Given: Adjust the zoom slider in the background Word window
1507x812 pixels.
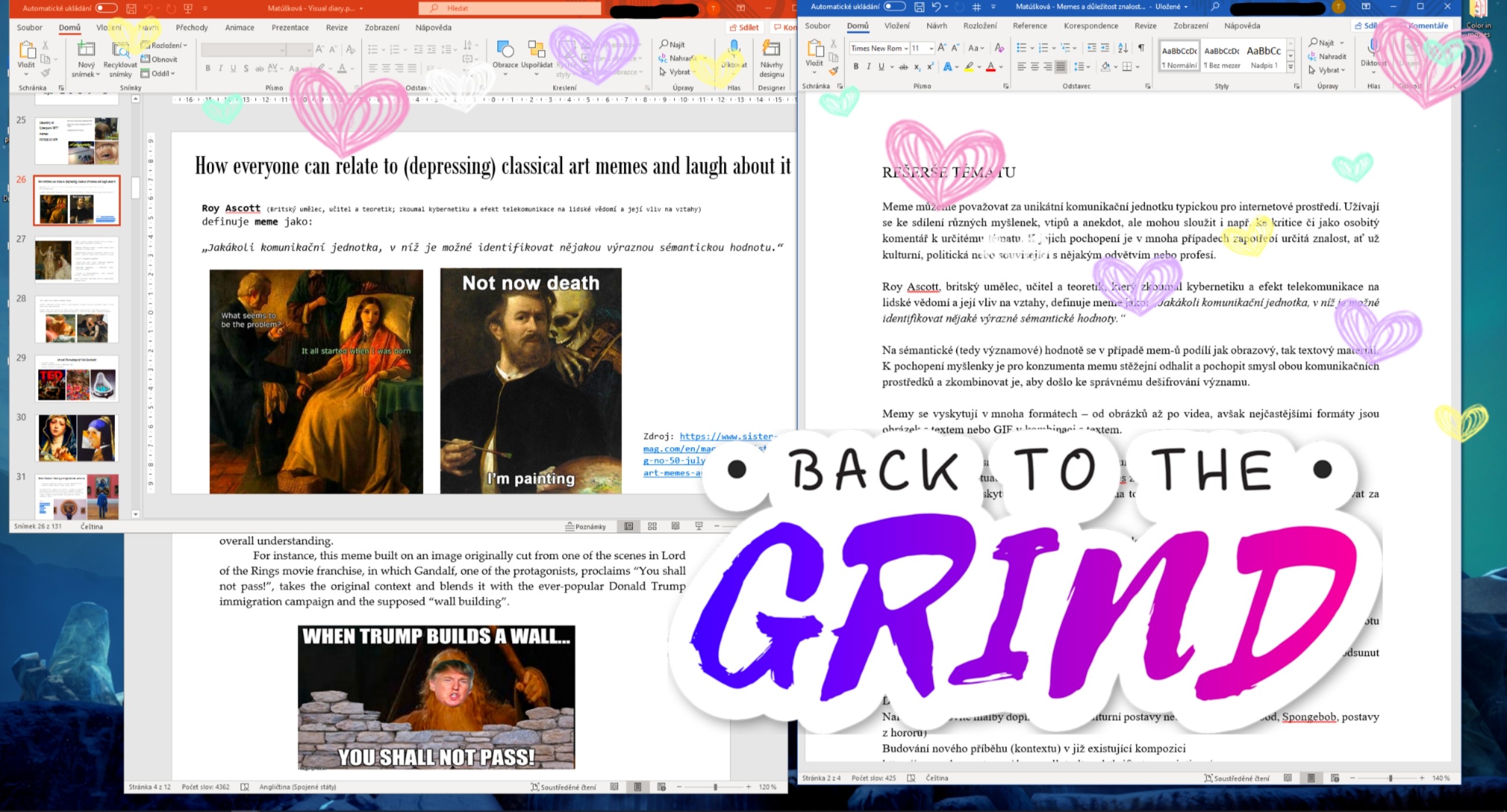Looking at the screenshot, I should pos(715,787).
